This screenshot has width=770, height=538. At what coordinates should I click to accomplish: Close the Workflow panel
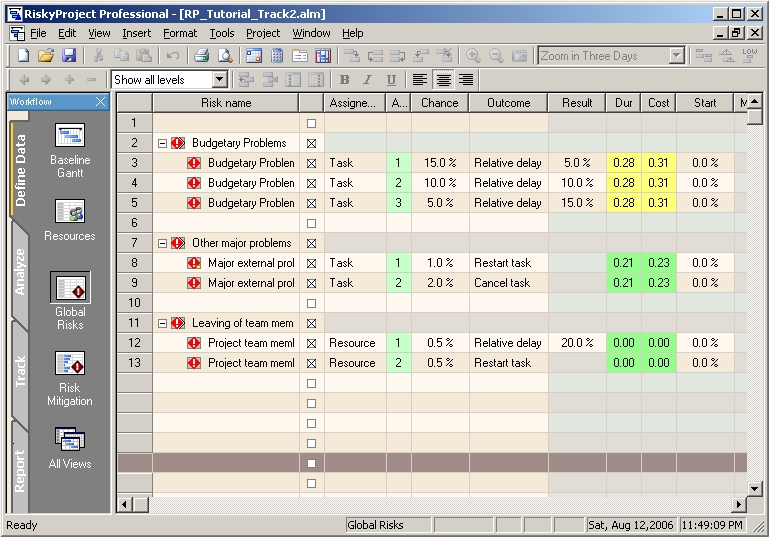click(x=100, y=102)
